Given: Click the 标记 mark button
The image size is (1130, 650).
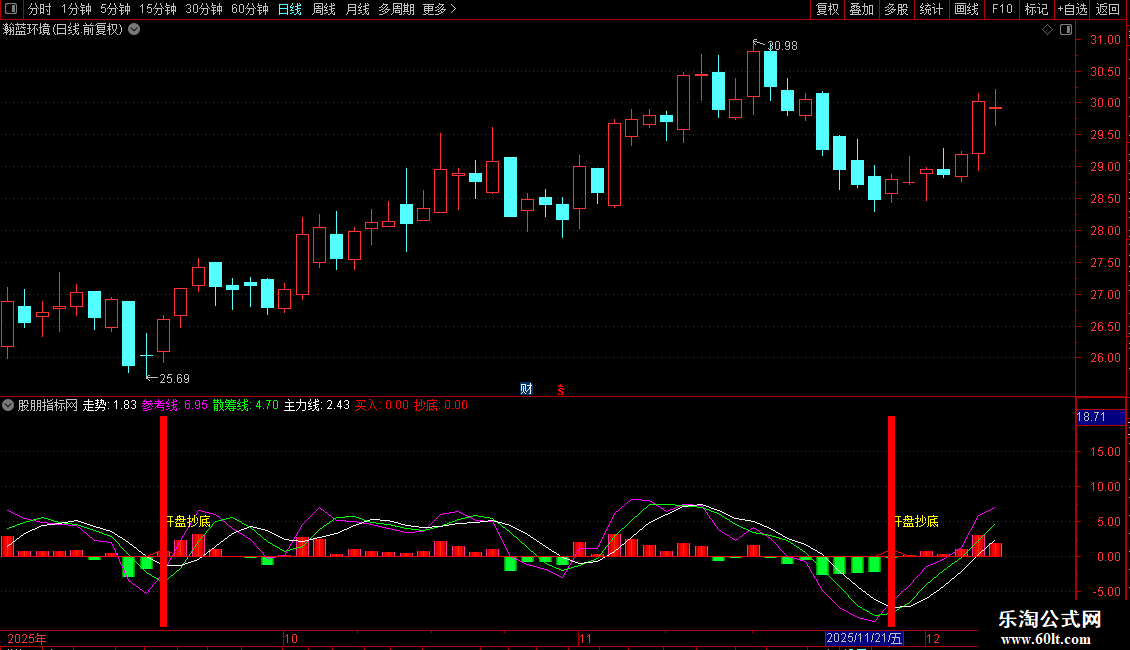Looking at the screenshot, I should [x=1036, y=9].
